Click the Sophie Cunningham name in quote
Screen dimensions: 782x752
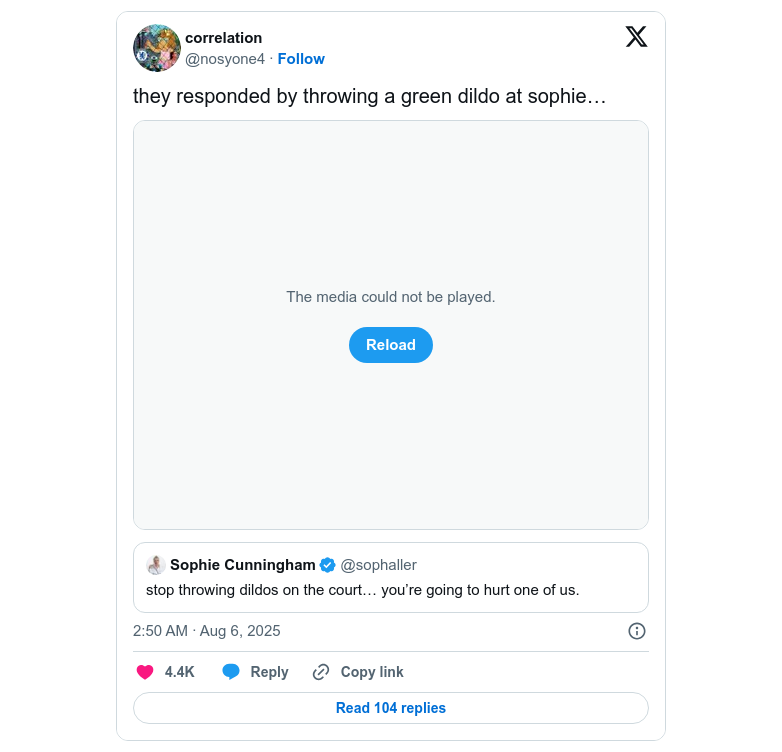click(243, 565)
